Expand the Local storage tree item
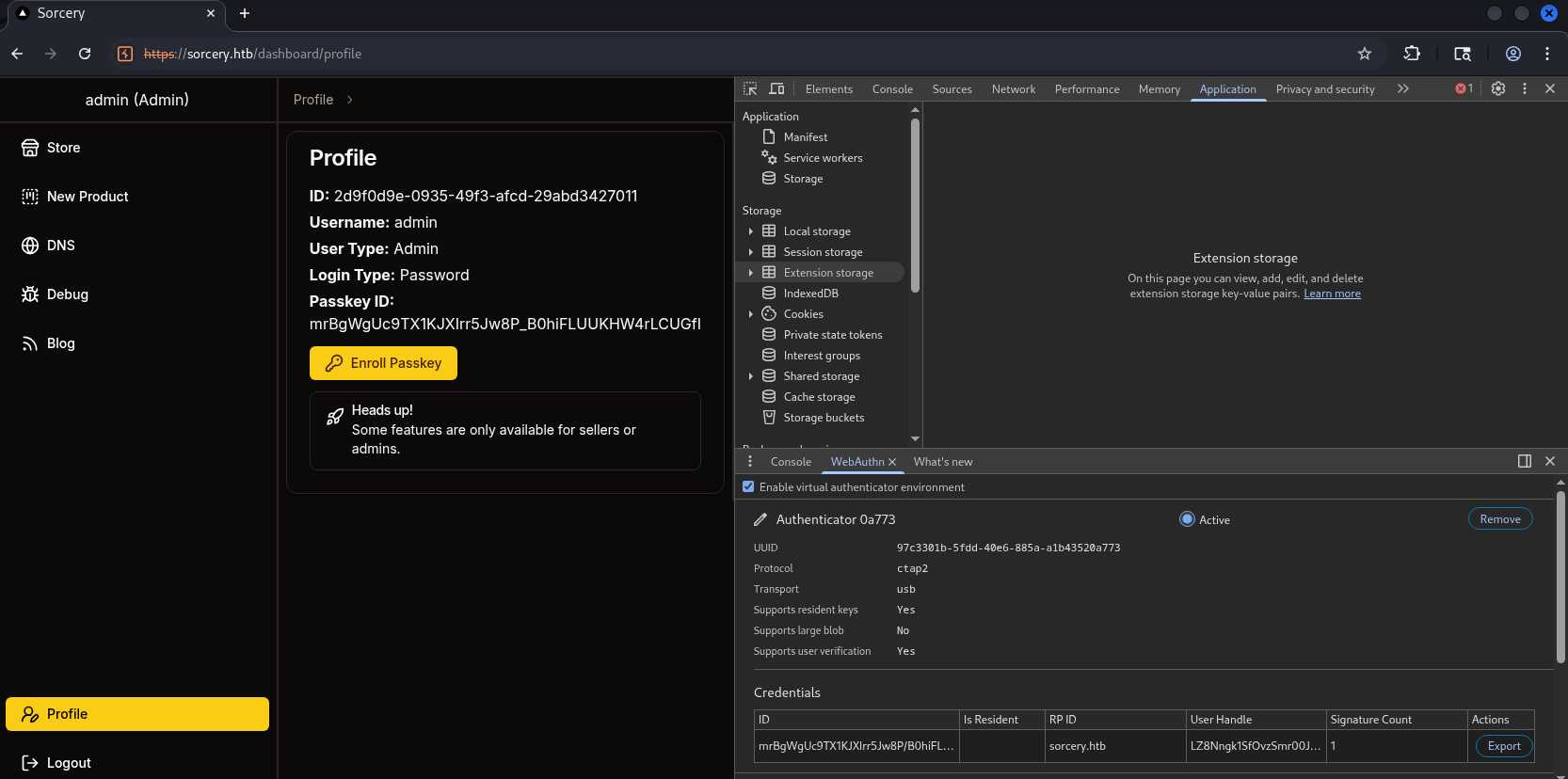 tap(750, 231)
